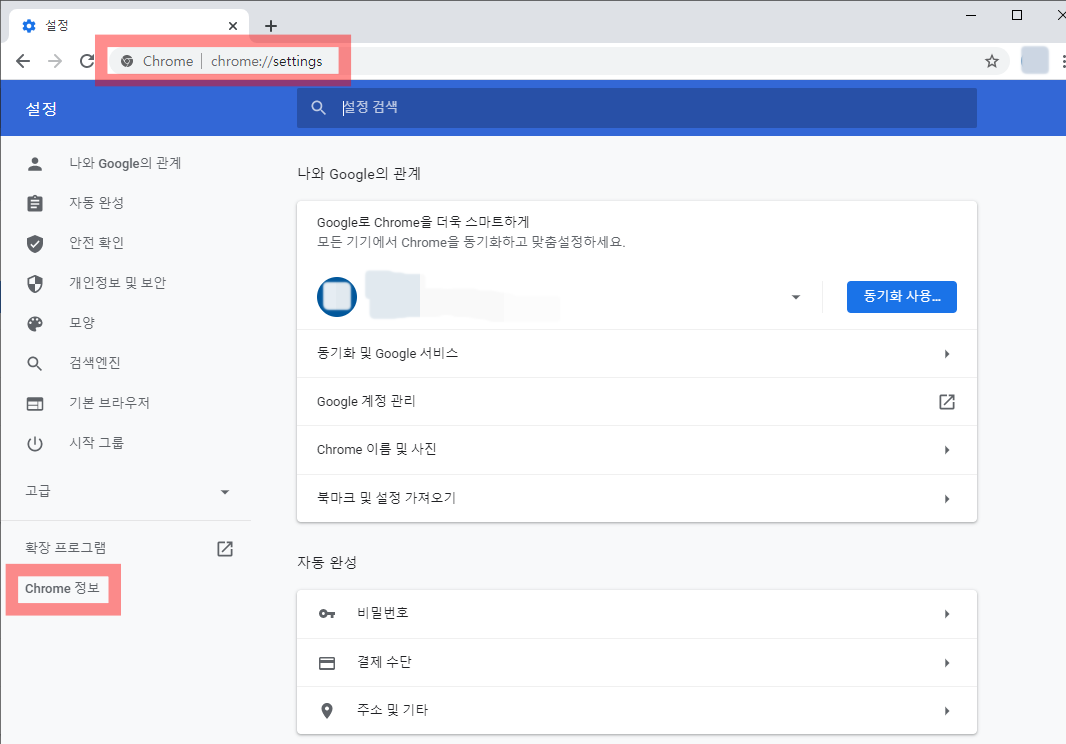Viewport: 1066px width, 744px height.
Task: Minimize the Chrome window
Action: [x=971, y=15]
